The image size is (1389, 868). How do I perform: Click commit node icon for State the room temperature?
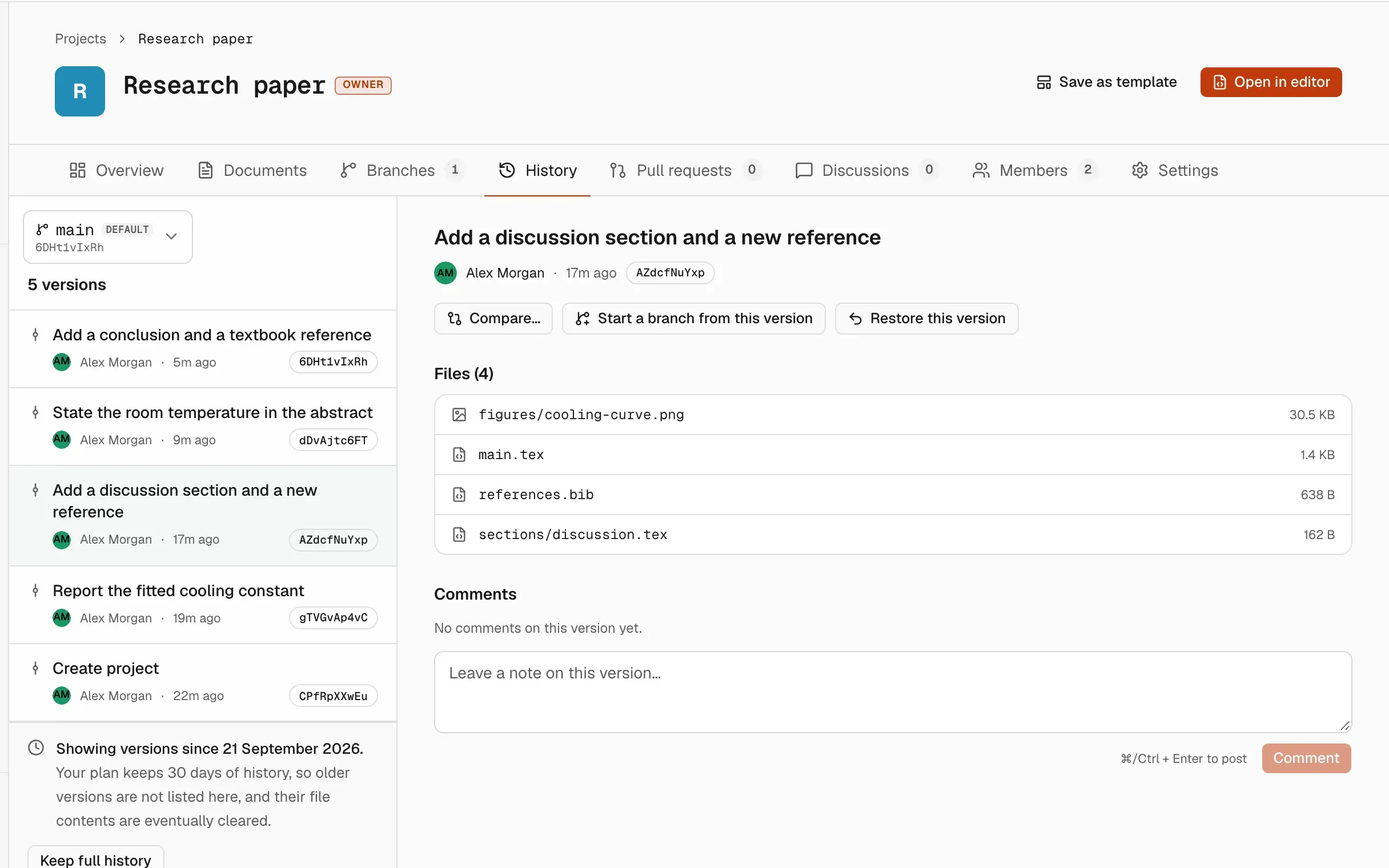(35, 412)
